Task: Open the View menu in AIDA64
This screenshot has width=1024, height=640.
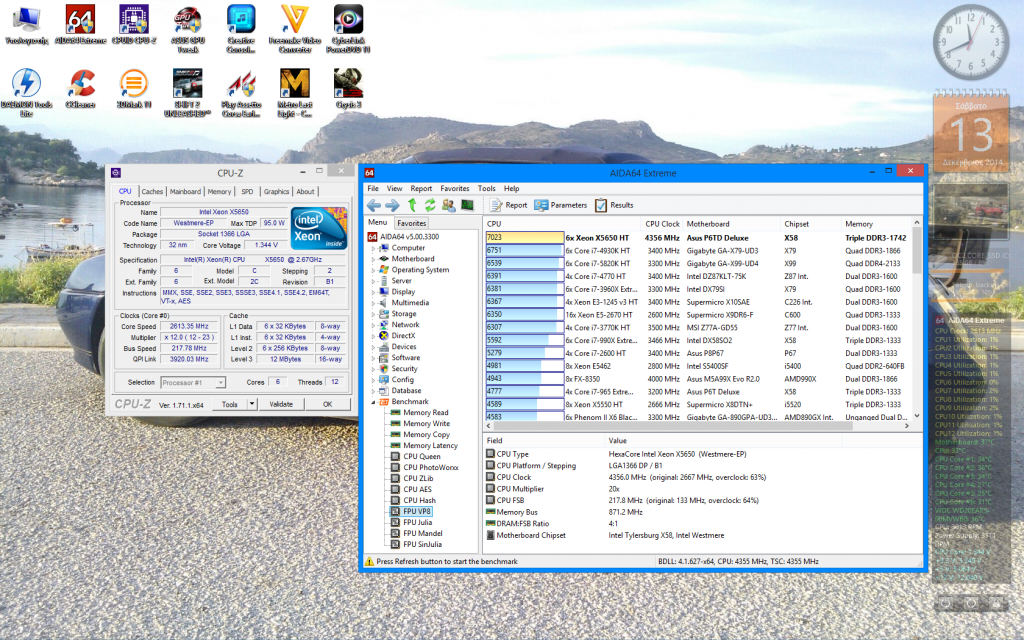Action: pyautogui.click(x=394, y=189)
